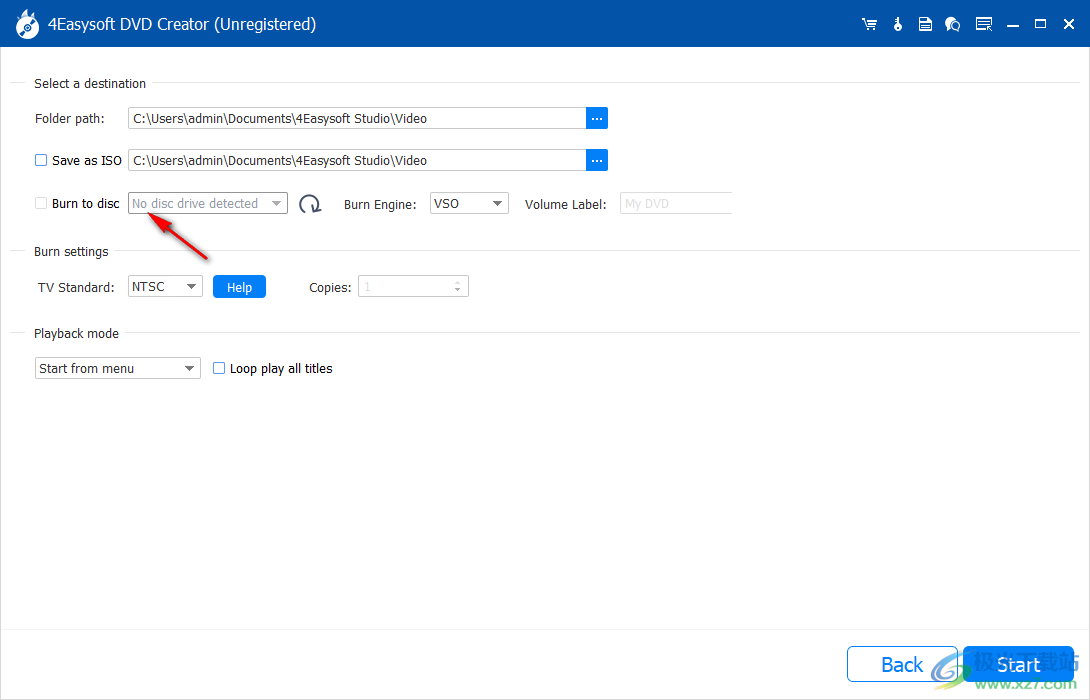Click the shopping cart purchase icon
The width and height of the screenshot is (1090, 700).
(869, 24)
